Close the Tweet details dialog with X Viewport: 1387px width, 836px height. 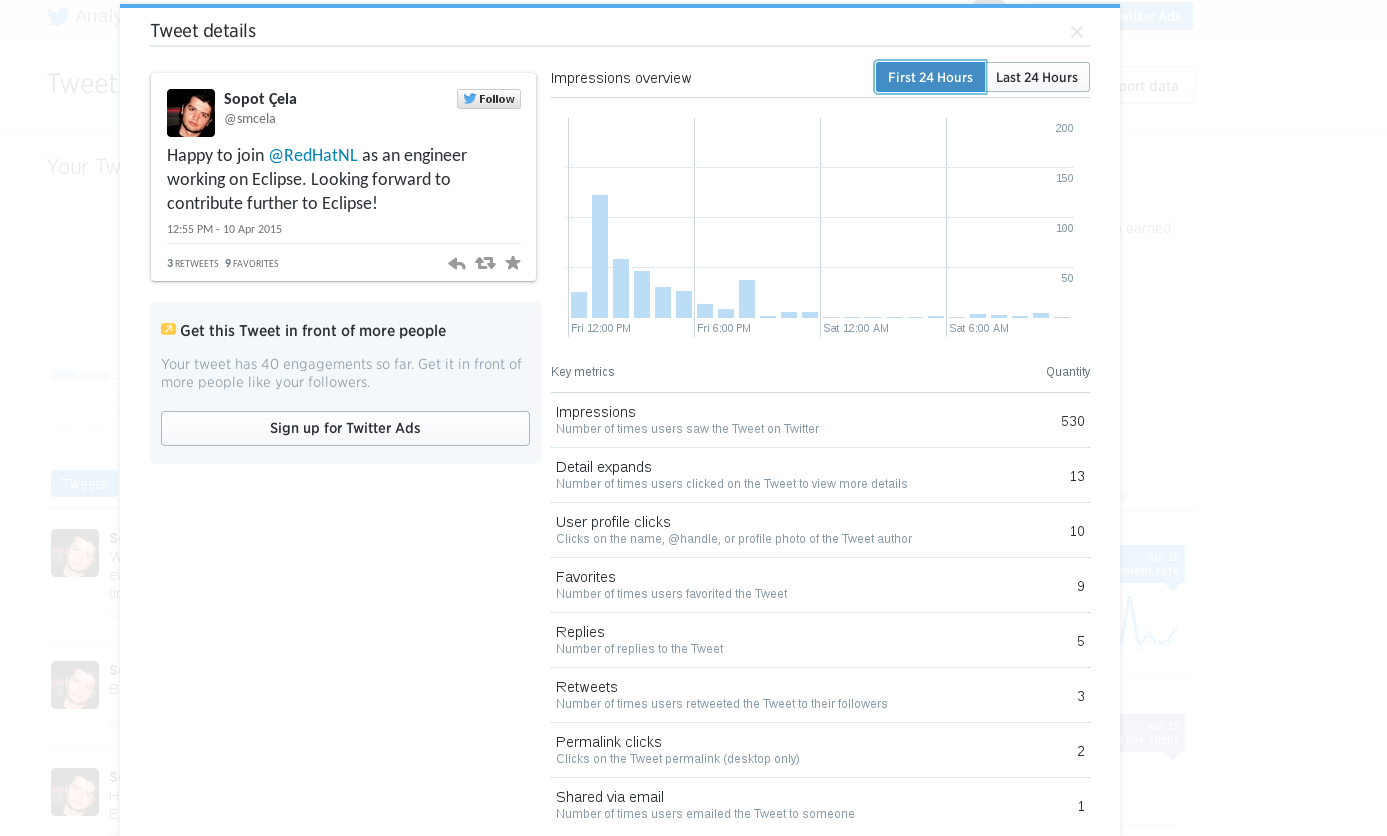(1077, 32)
